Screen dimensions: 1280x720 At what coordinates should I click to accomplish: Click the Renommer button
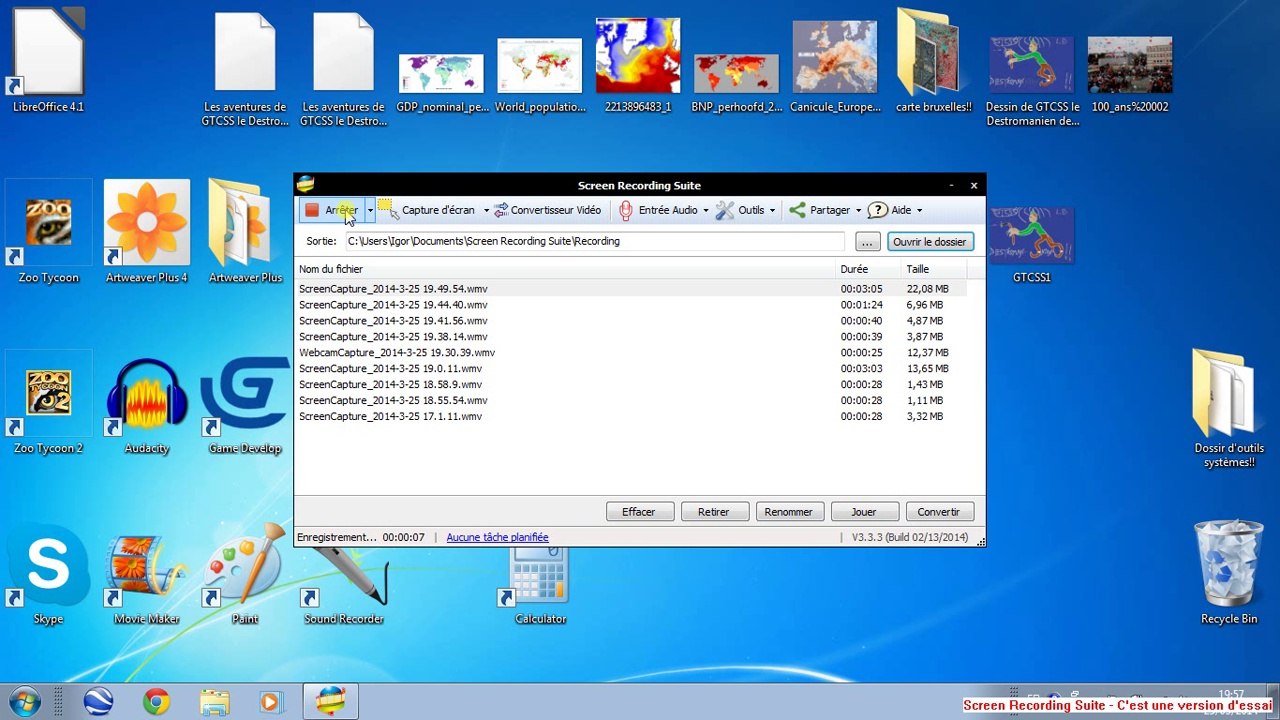point(790,512)
